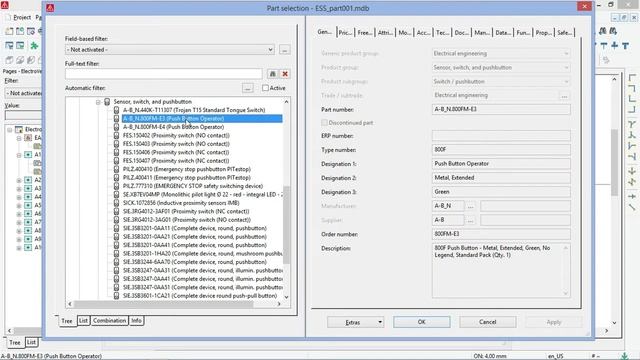Click the Supplier ellipsis button
The height and width of the screenshot is (360, 640).
tap(470, 220)
